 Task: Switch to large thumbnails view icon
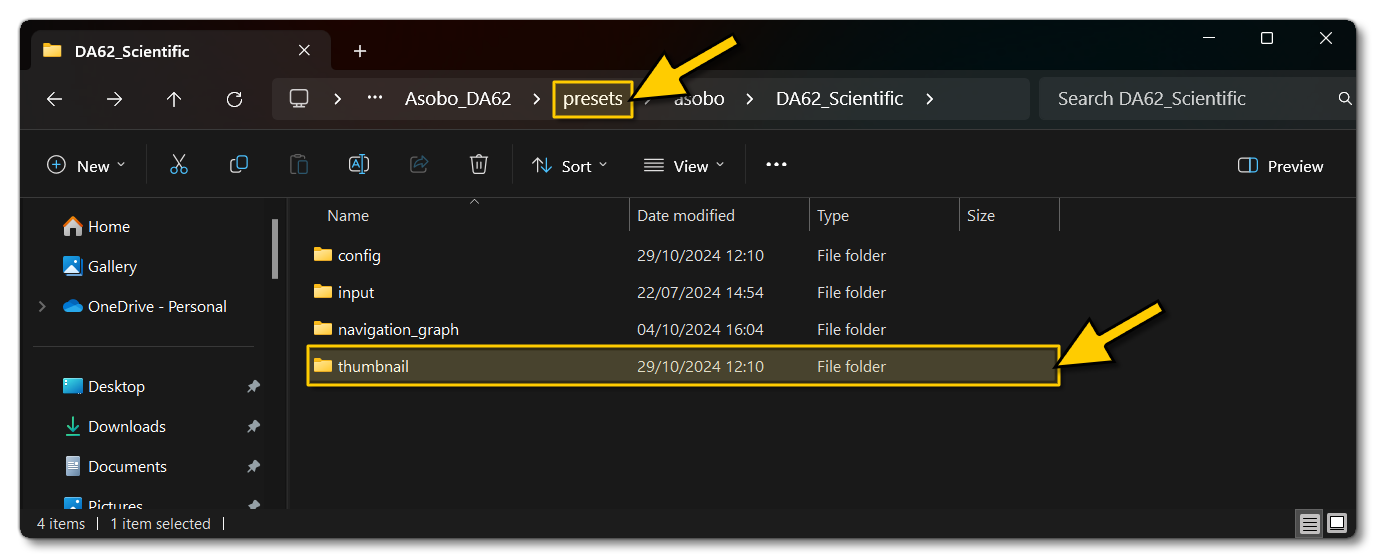1337,523
